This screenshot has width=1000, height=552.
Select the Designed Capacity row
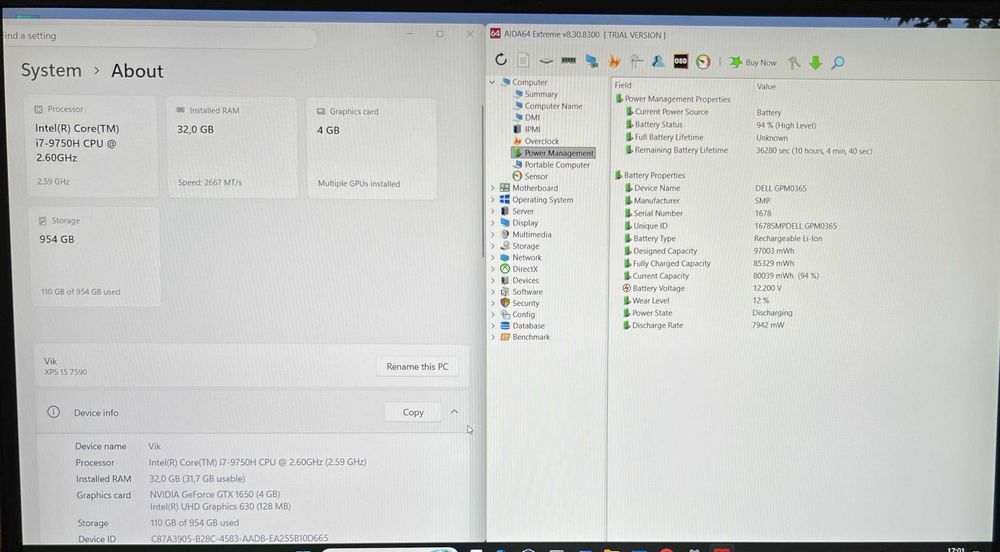(709, 251)
